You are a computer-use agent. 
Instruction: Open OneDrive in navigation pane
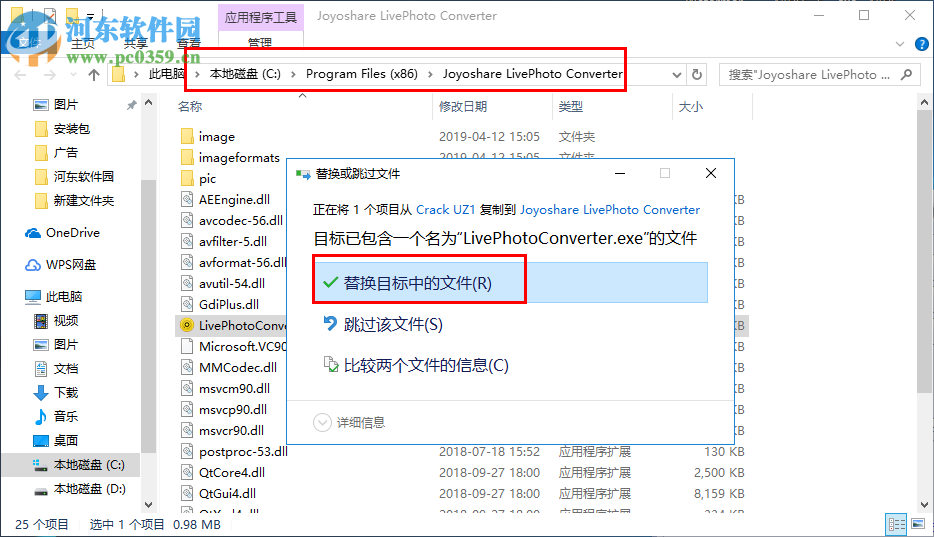pos(62,233)
